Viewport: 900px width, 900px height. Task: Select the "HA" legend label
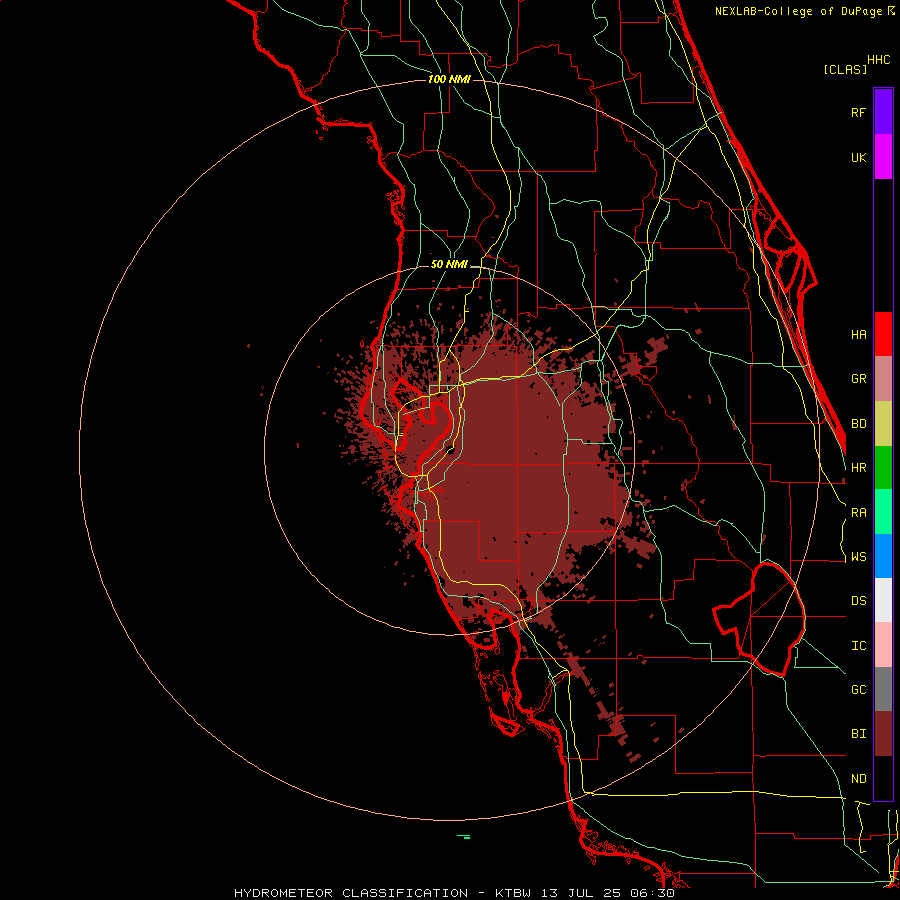click(858, 334)
